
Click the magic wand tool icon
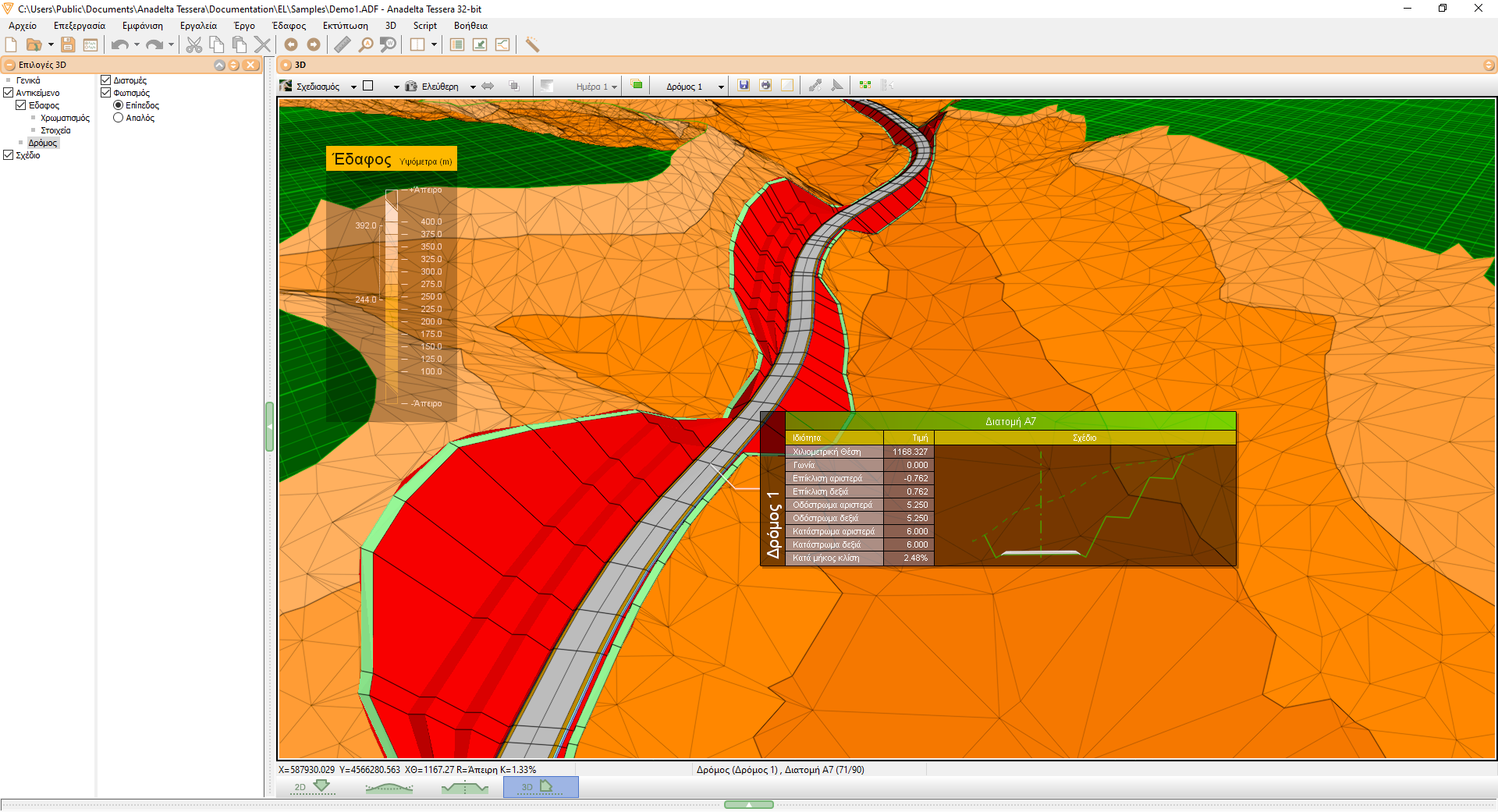[x=532, y=44]
